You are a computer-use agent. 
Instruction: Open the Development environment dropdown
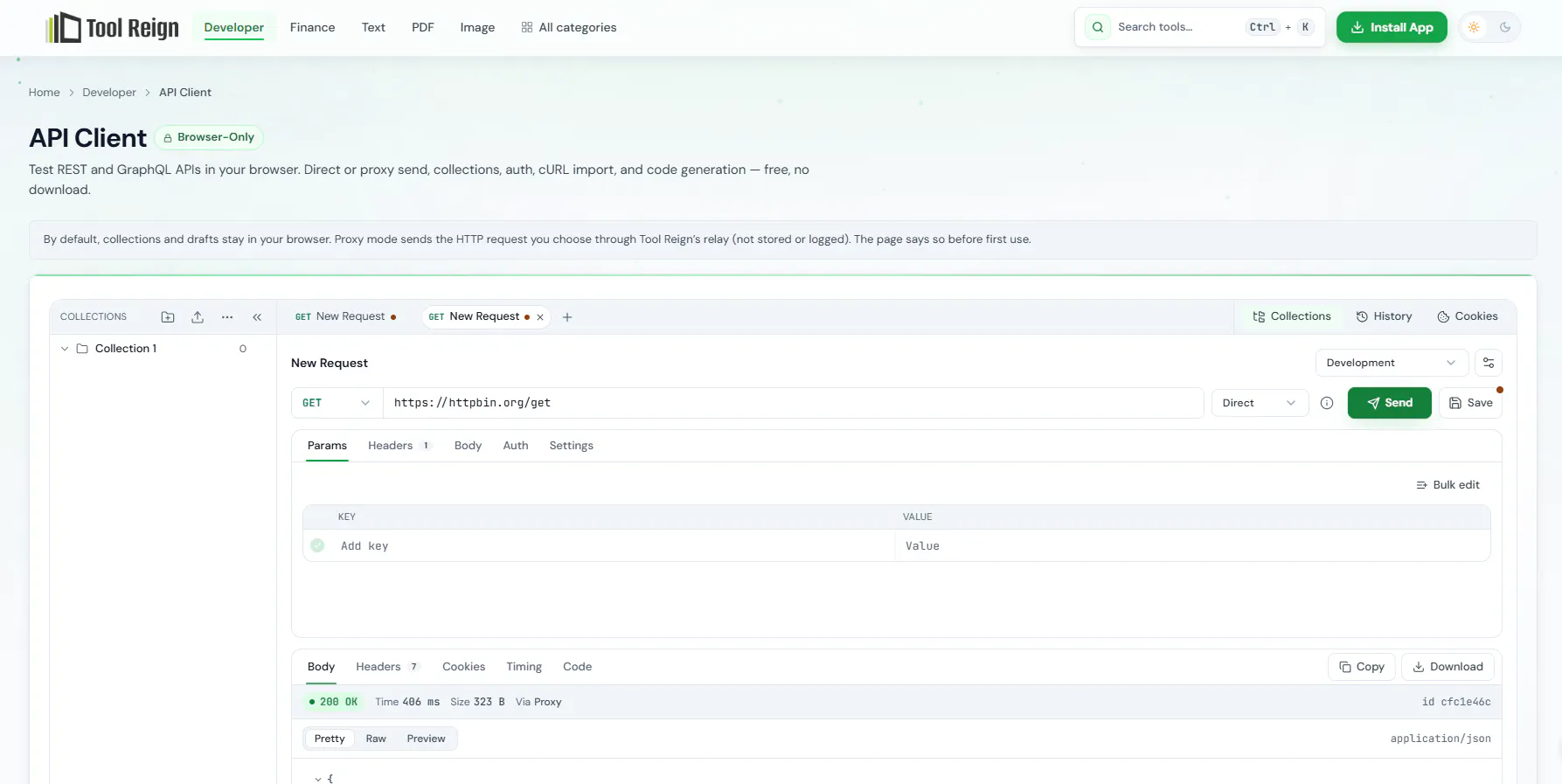pyautogui.click(x=1392, y=363)
